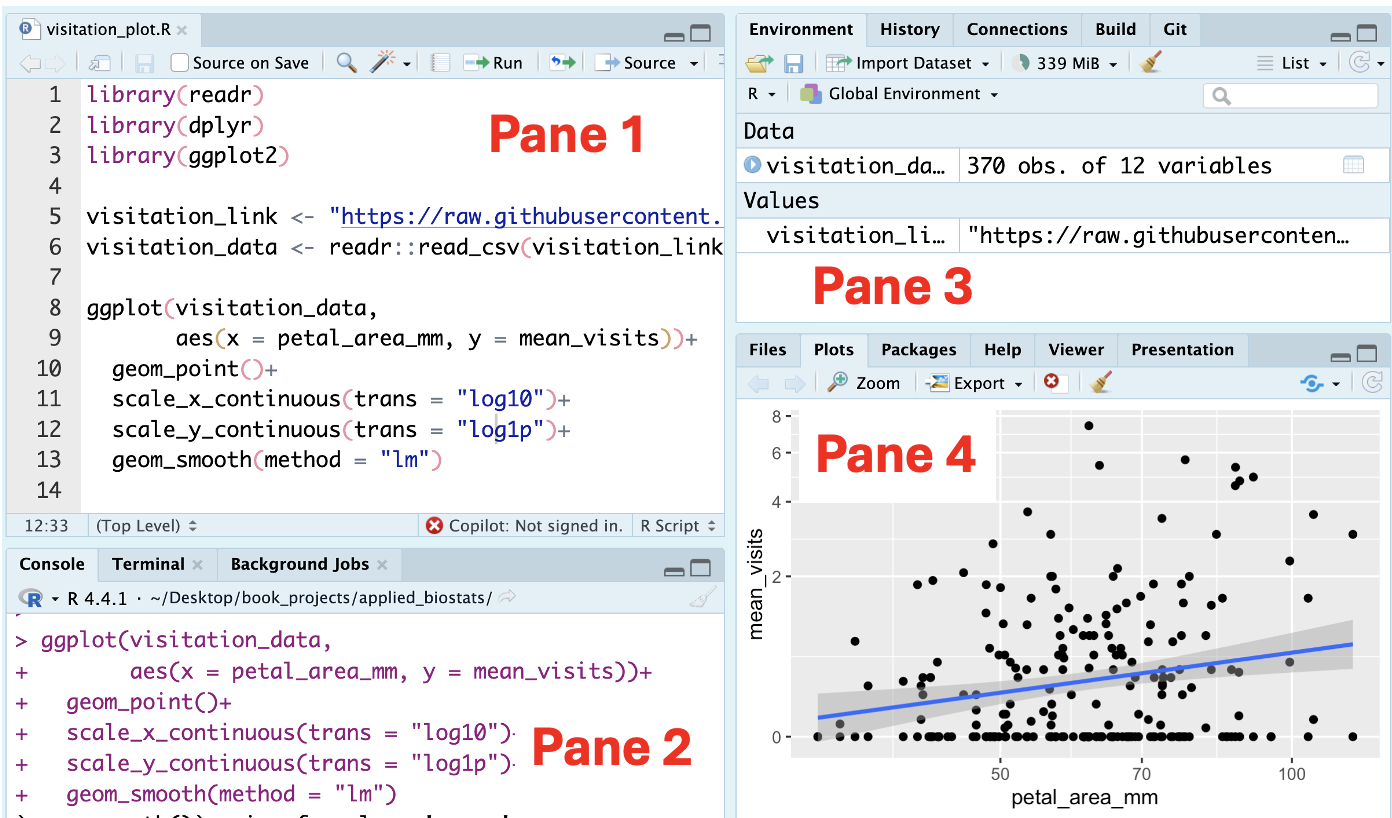Toggle the Source on Save checkbox
The image size is (1392, 818).
pyautogui.click(x=179, y=63)
